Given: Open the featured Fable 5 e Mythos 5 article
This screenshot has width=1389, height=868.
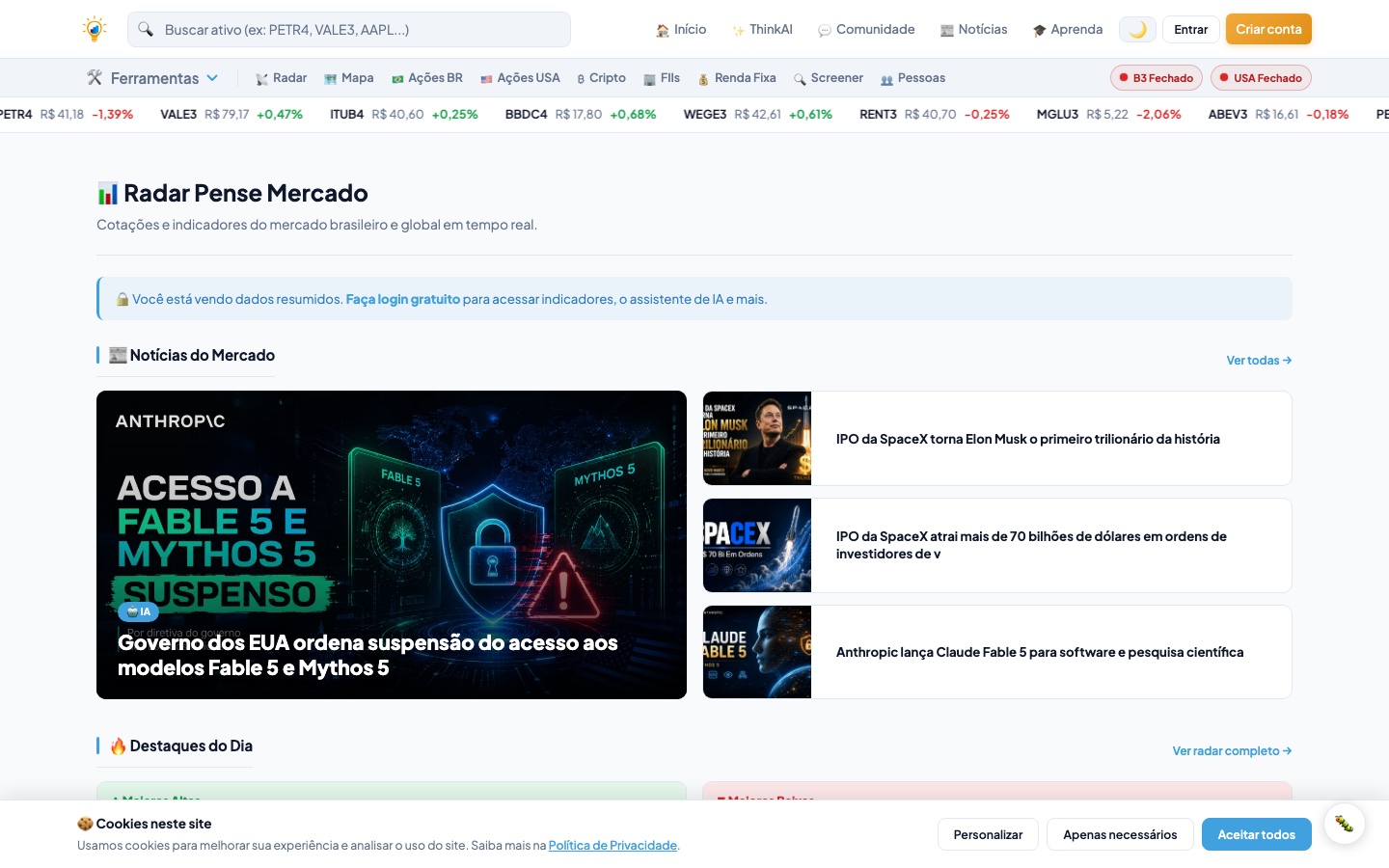Looking at the screenshot, I should [392, 545].
